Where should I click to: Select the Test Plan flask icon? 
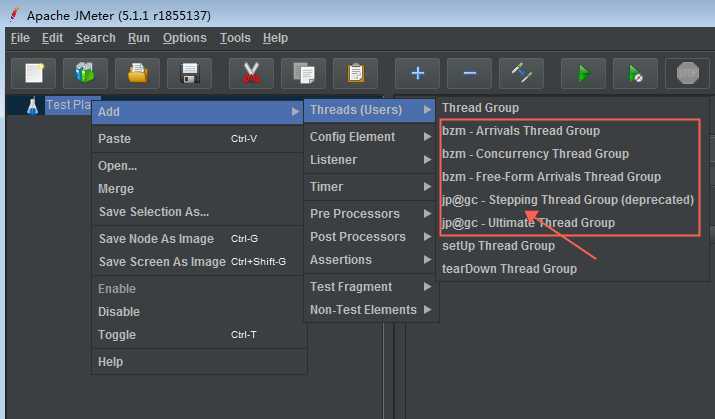pyautogui.click(x=32, y=106)
